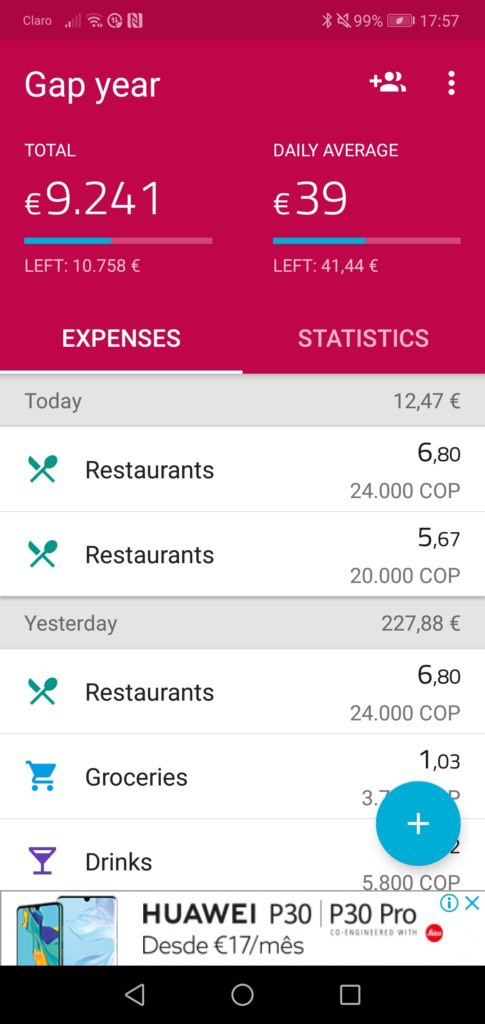Tap the recent apps square icon
This screenshot has height=1024, width=485.
[350, 995]
